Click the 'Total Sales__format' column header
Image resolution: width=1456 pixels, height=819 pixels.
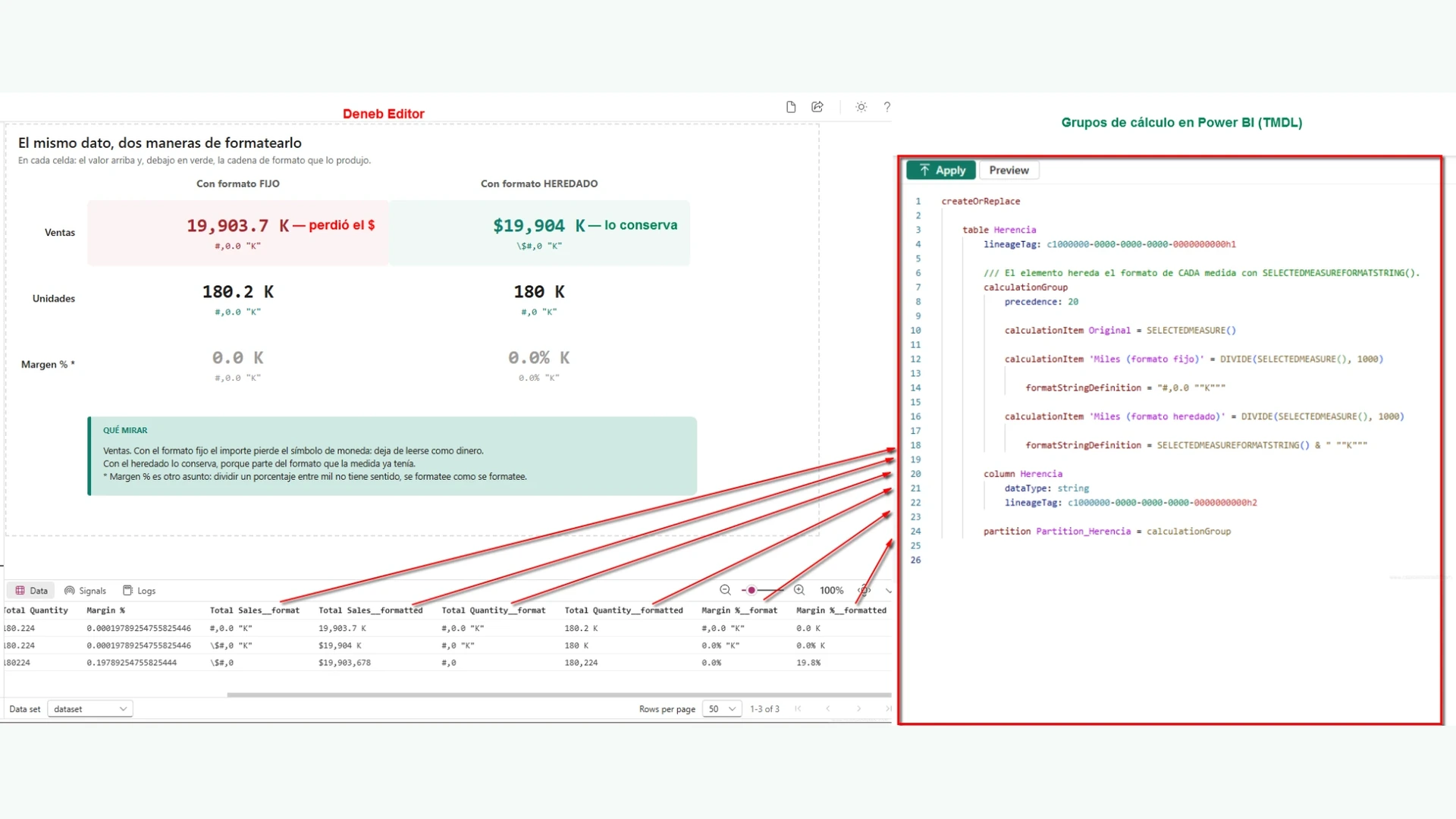[255, 610]
